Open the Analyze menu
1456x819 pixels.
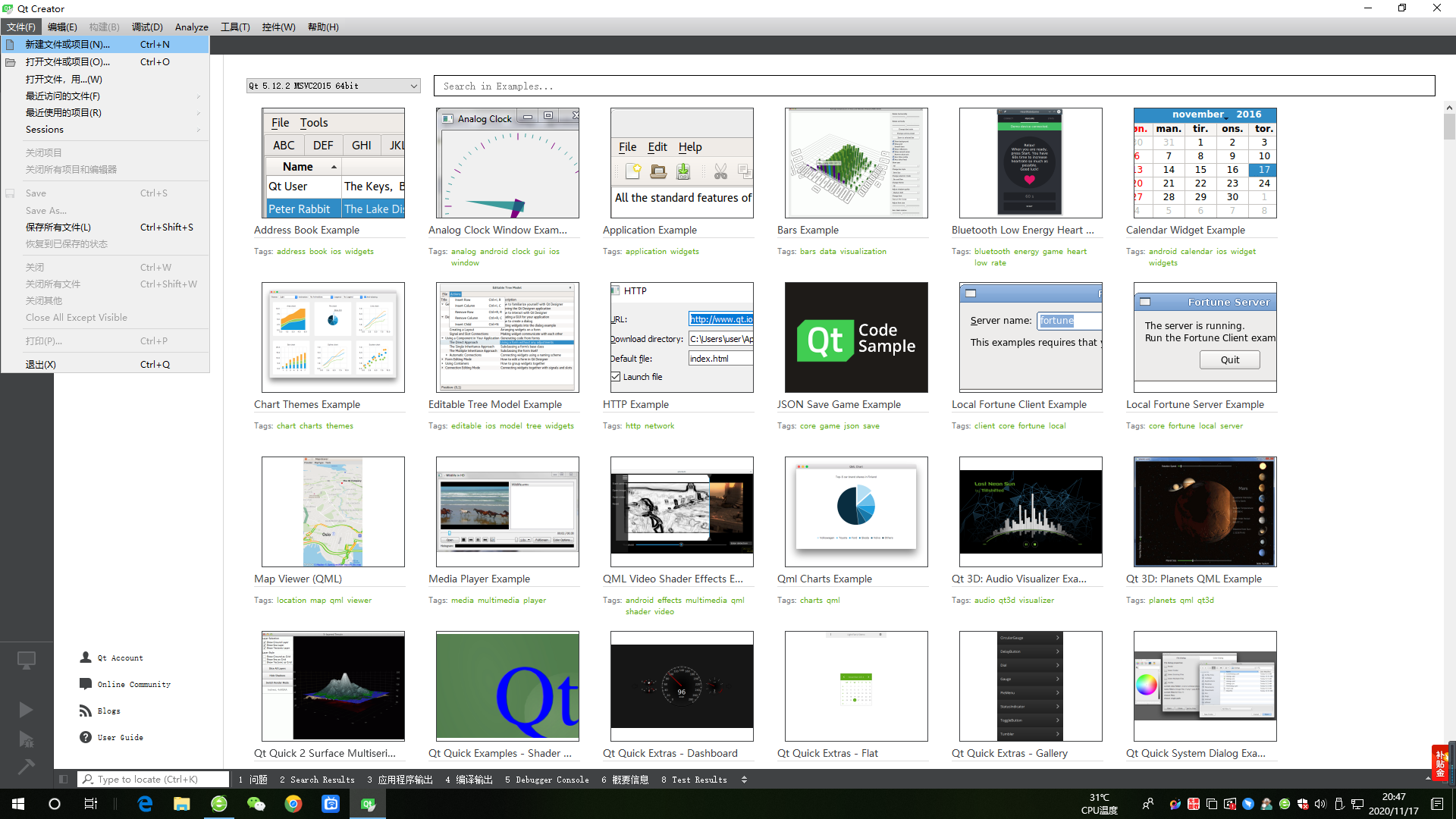[x=192, y=27]
